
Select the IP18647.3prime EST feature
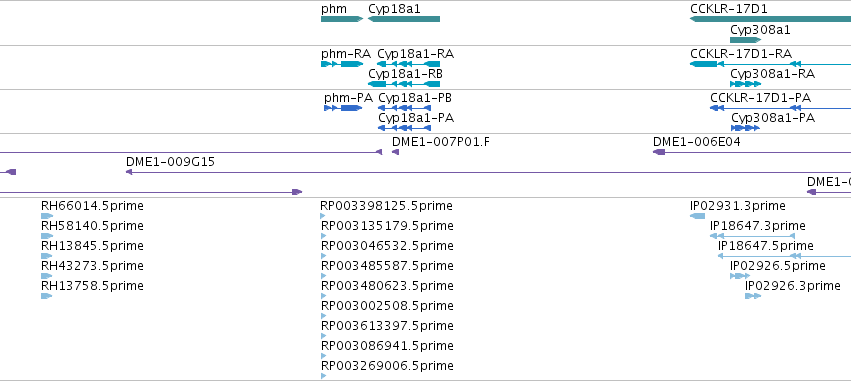pos(753,236)
